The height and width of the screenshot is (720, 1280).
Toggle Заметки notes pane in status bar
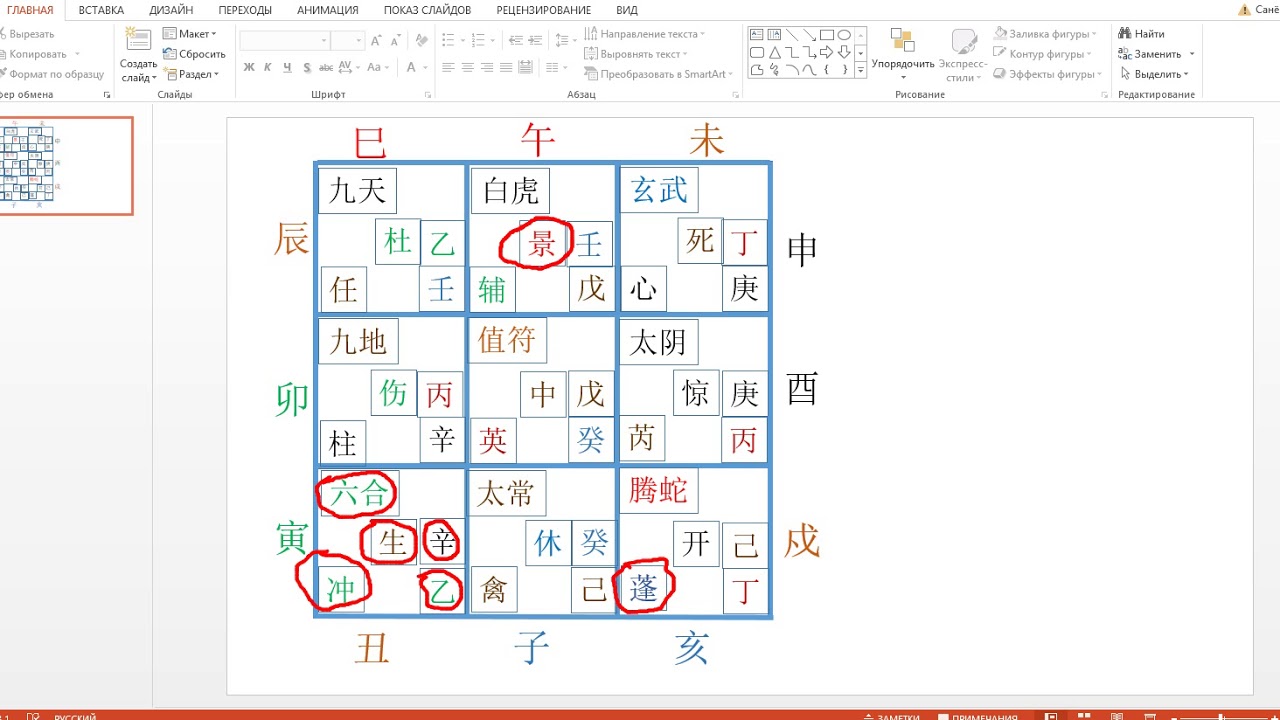(x=890, y=716)
